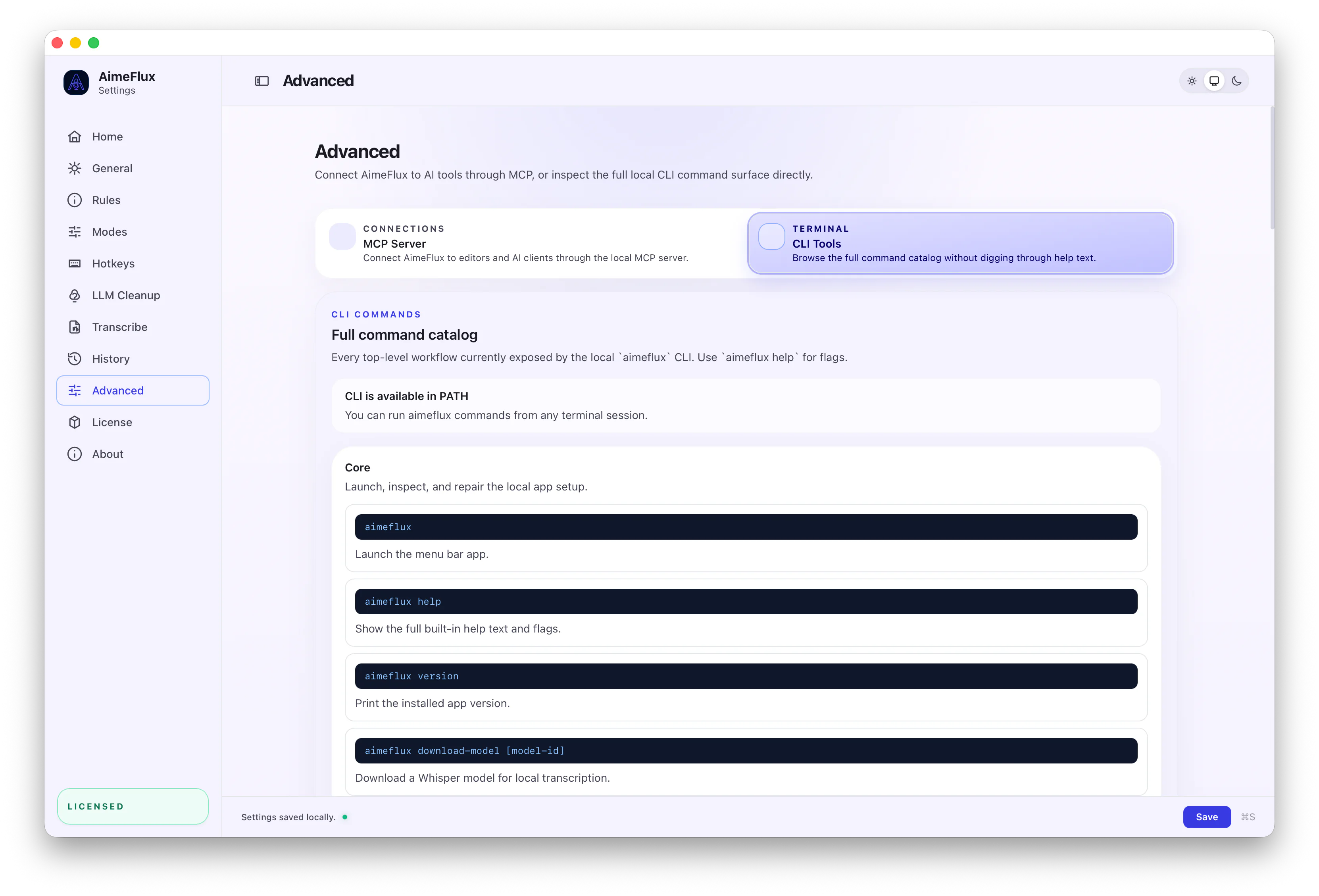Screen dimensions: 1319x896
Task: Open Modes settings
Action: [133, 232]
